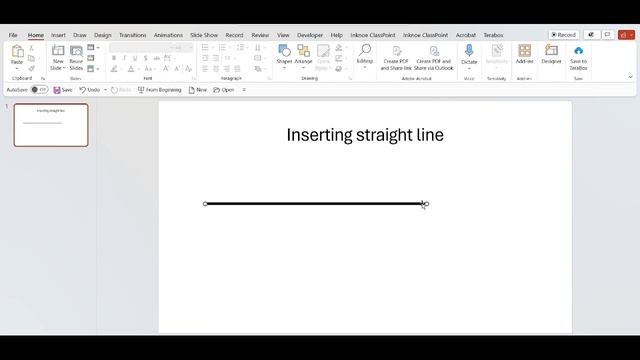Open the Slide Show tab
Screen dimensions: 640x360
click(204, 35)
